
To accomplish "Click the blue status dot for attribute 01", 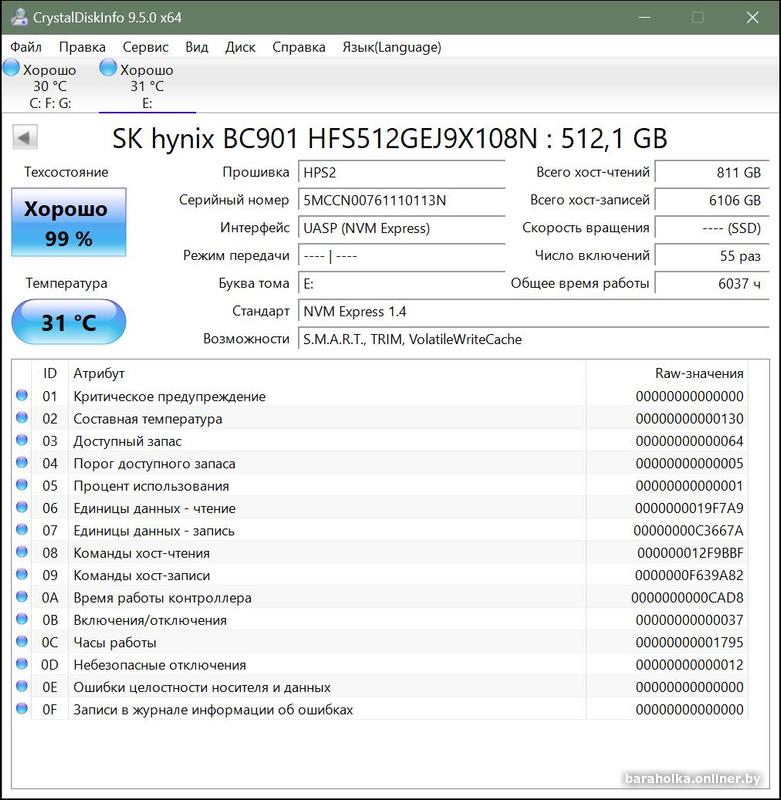I will pyautogui.click(x=22, y=396).
